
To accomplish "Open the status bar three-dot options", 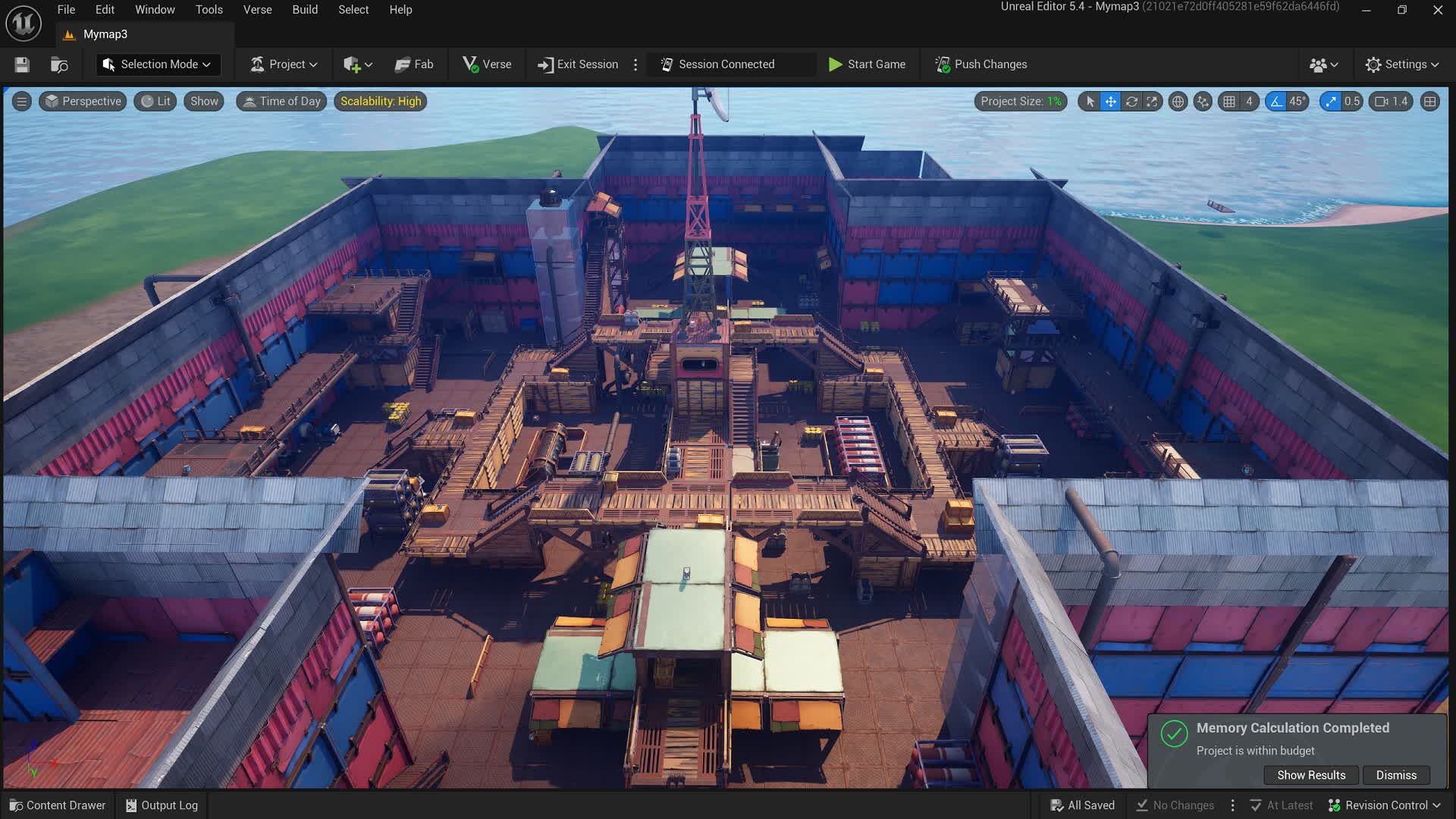I will pos(1232,805).
